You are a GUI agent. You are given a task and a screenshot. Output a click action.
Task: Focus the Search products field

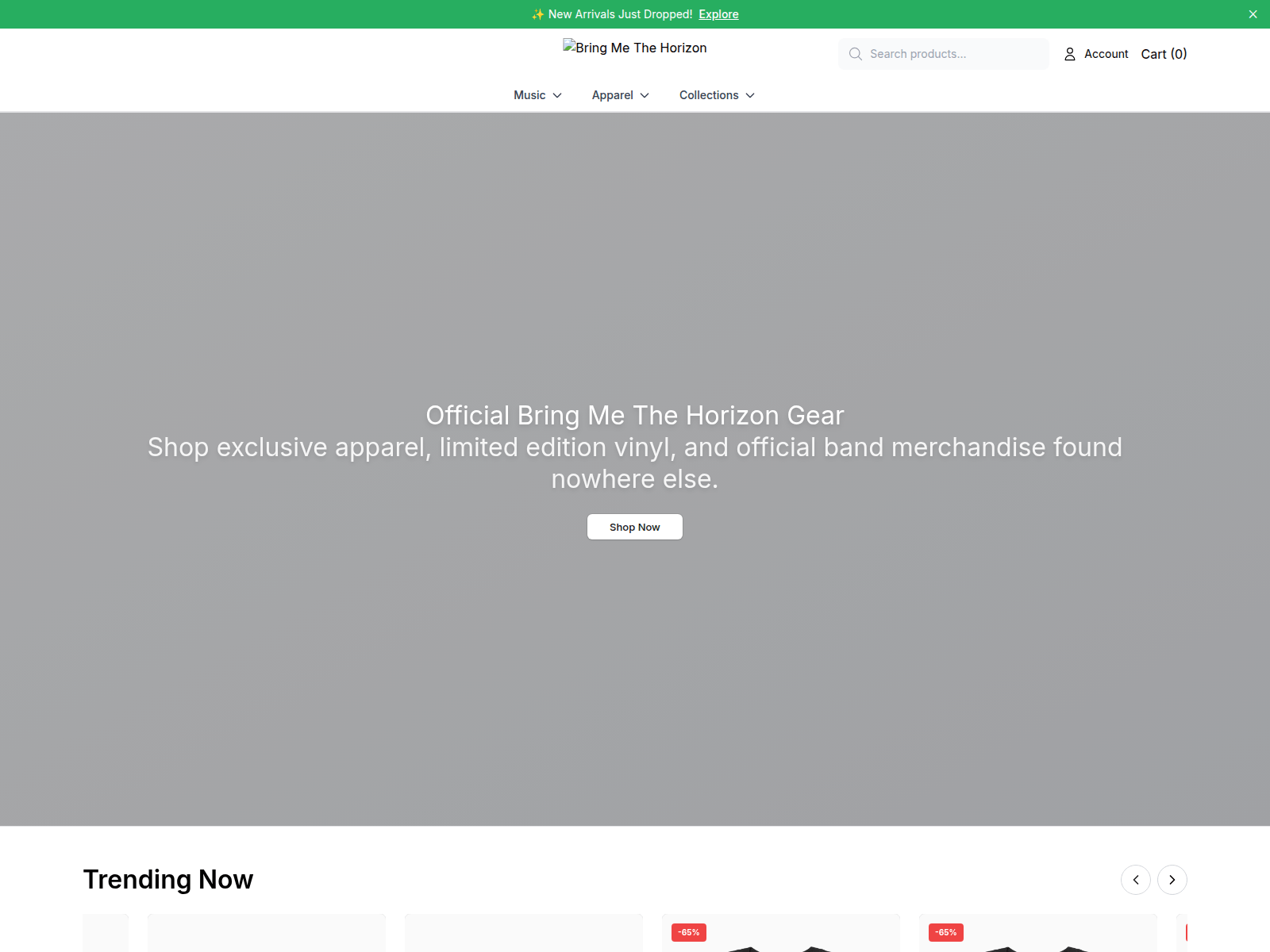(x=944, y=54)
